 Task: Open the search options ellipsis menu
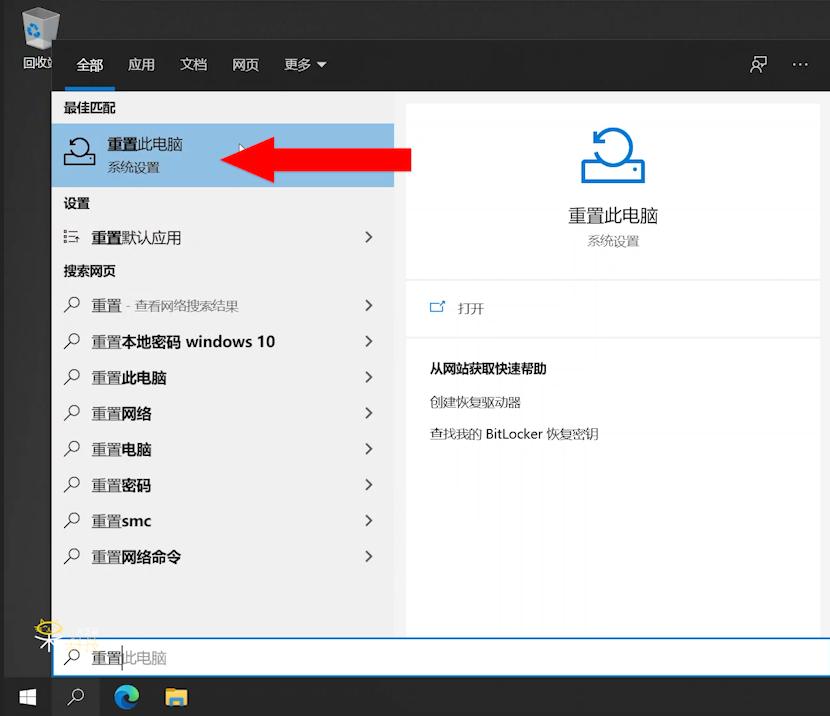pyautogui.click(x=800, y=64)
